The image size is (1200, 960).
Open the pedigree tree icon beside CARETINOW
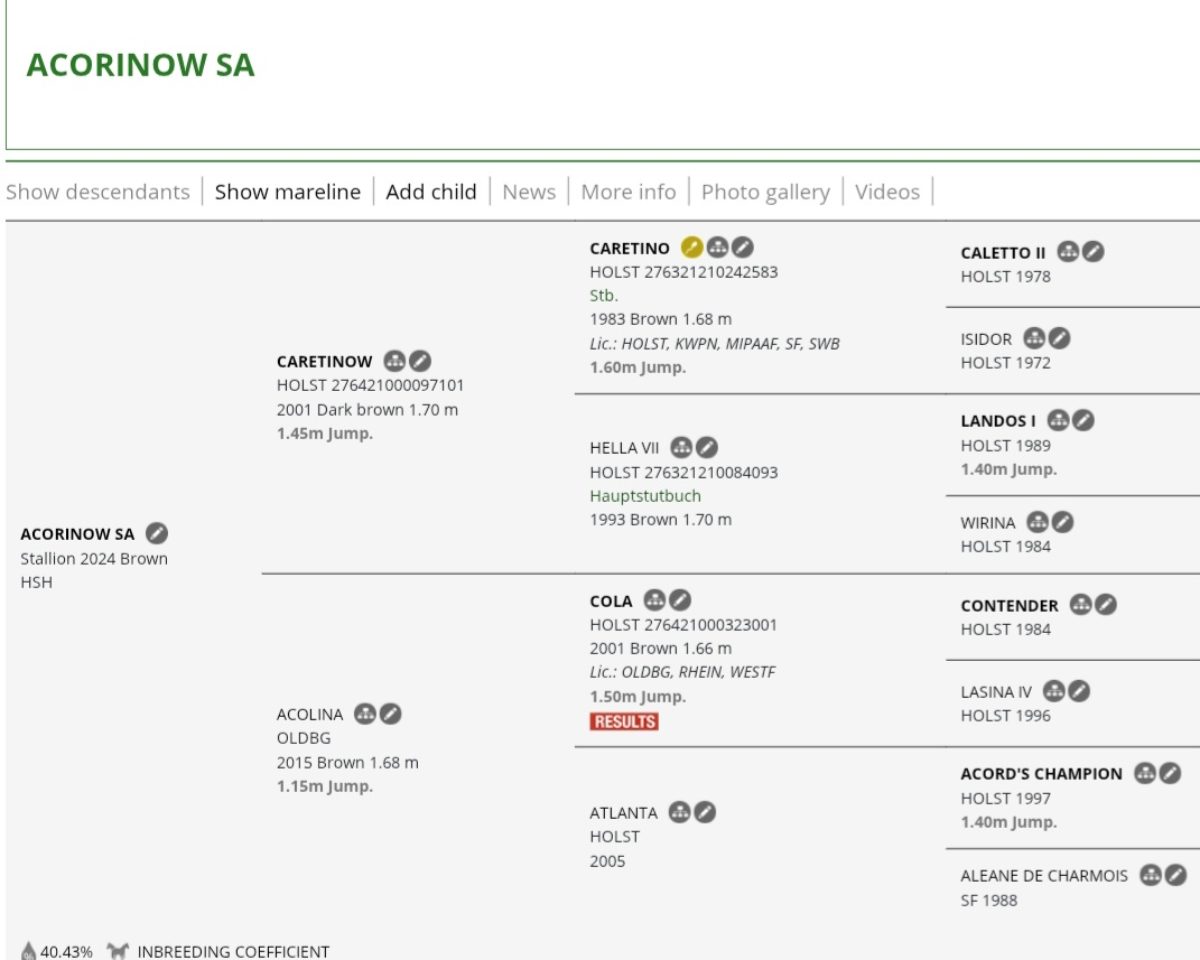click(x=395, y=361)
